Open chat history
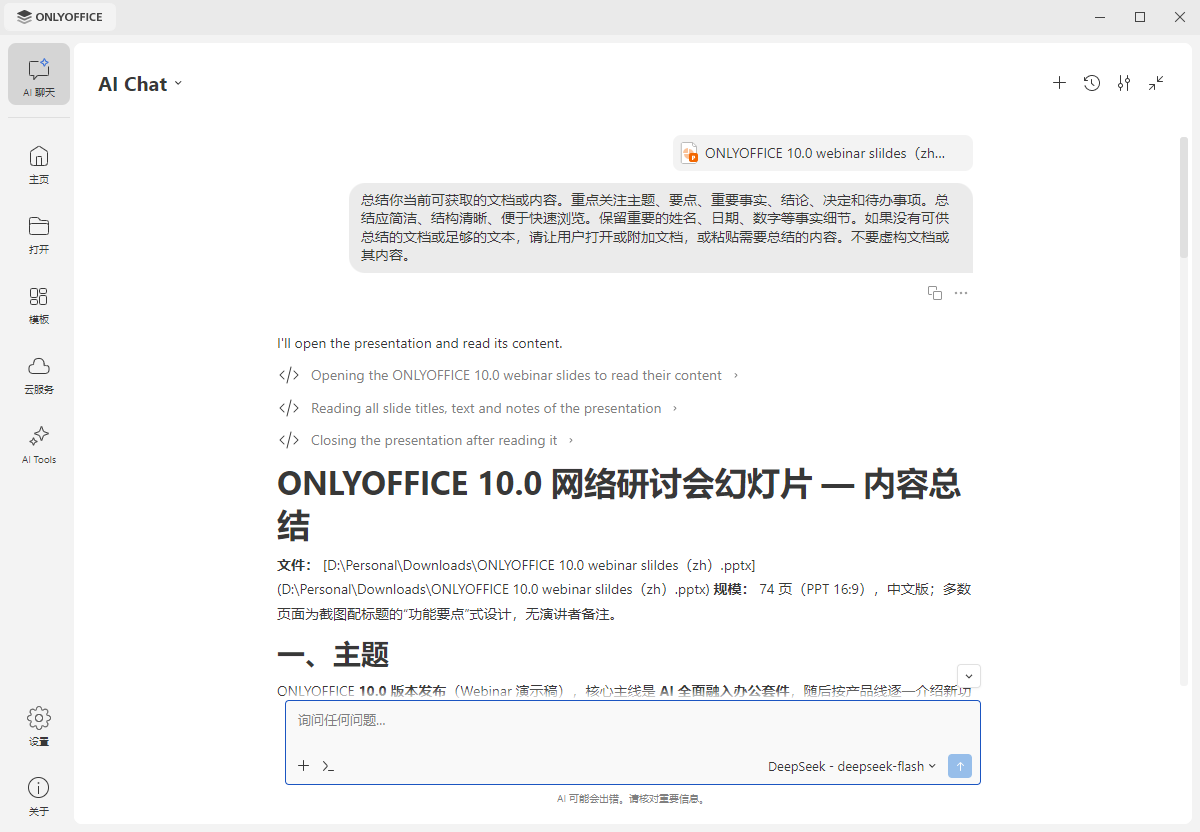Viewport: 1200px width, 832px height. [x=1092, y=83]
